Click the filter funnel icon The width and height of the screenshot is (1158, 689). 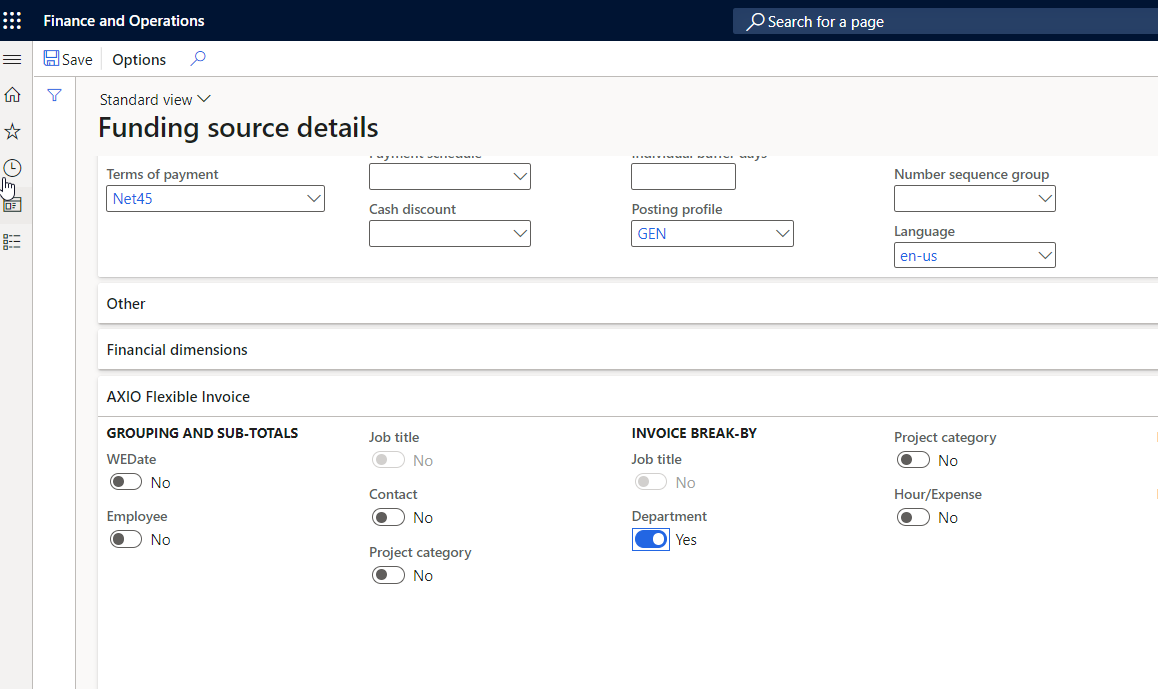pyautogui.click(x=54, y=95)
